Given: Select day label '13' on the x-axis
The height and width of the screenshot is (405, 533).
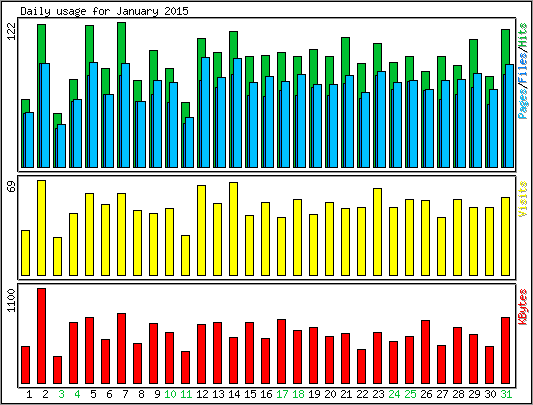Looking at the screenshot, I should pyautogui.click(x=218, y=394).
